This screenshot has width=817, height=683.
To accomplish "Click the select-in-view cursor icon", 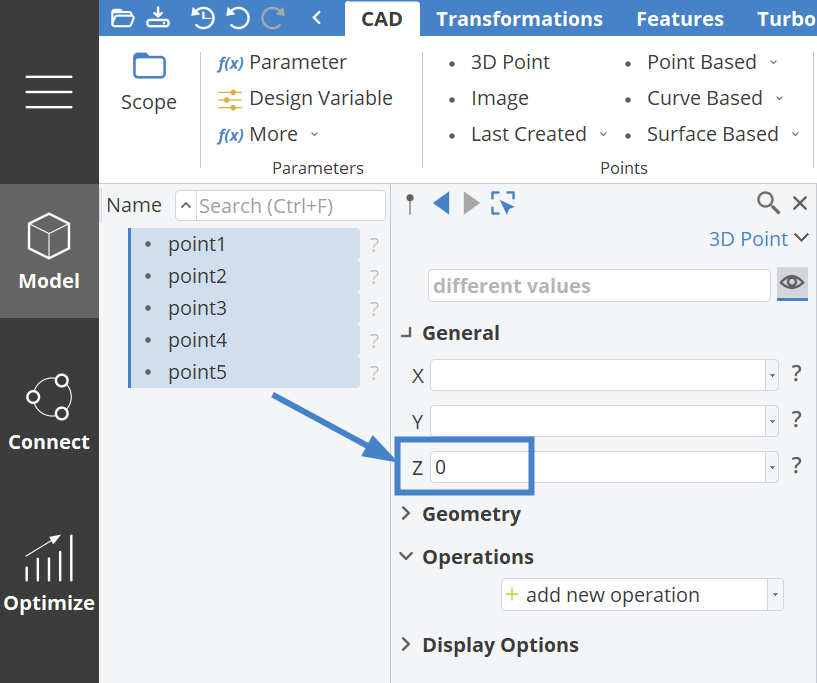I will pyautogui.click(x=503, y=203).
